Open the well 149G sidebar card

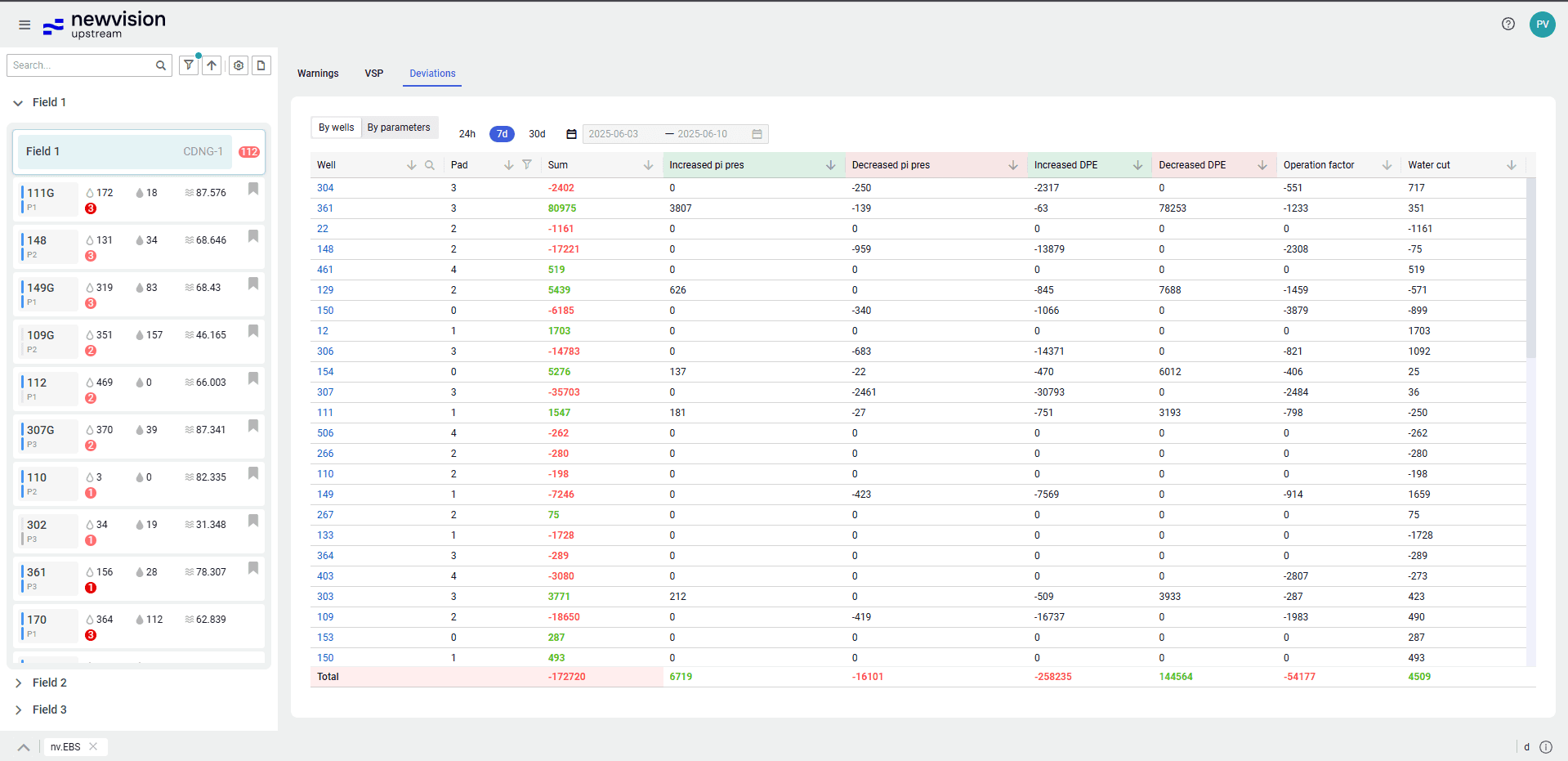click(139, 293)
